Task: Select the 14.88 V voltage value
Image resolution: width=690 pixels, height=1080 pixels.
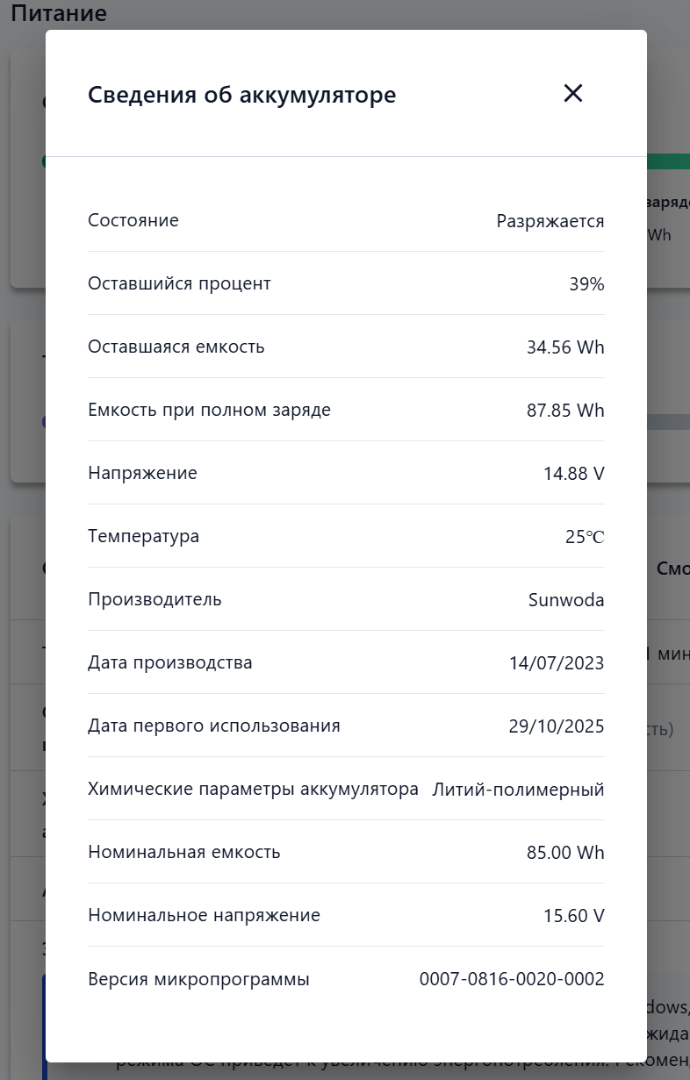Action: click(574, 473)
